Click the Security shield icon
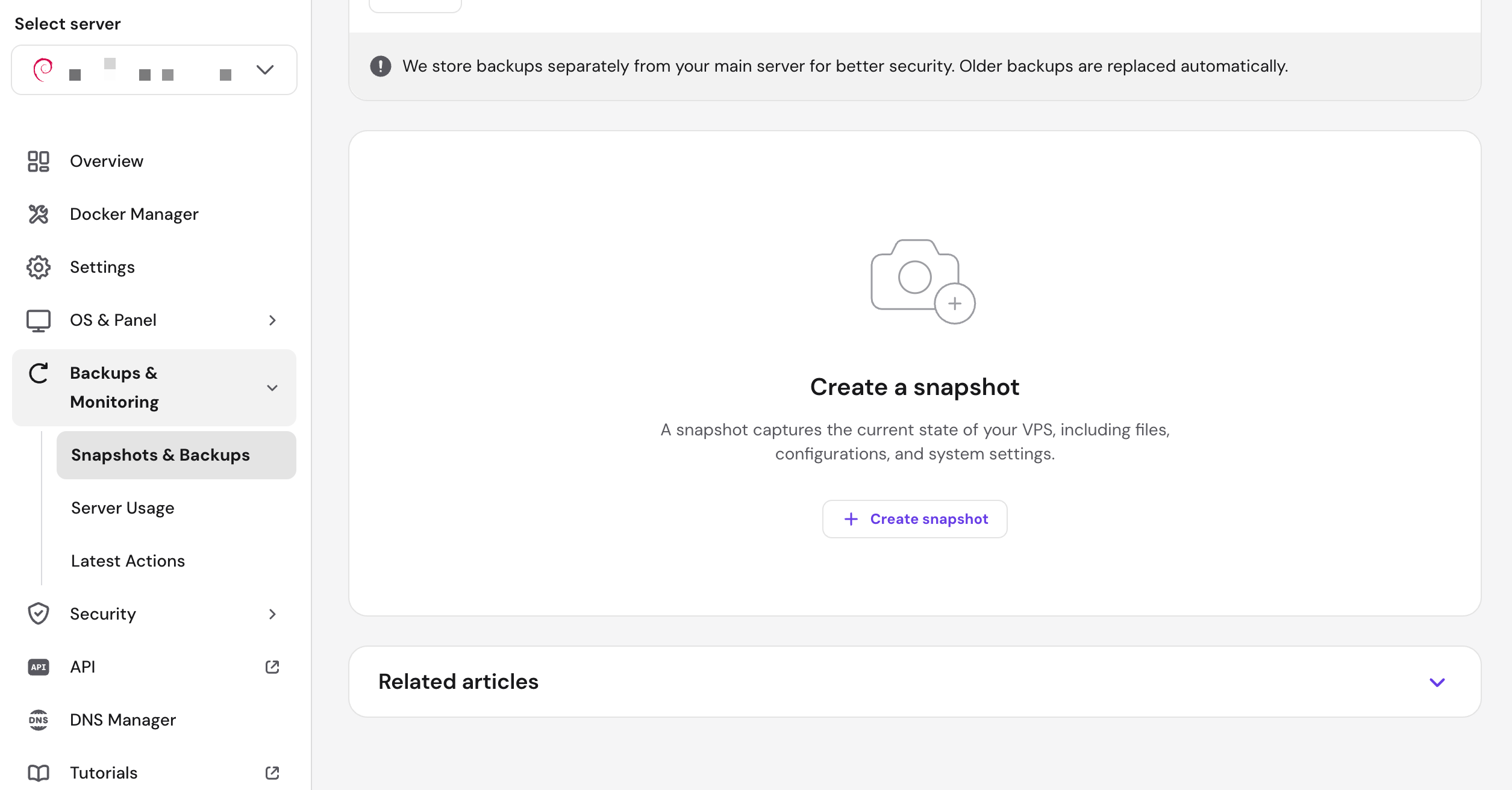 [x=38, y=614]
